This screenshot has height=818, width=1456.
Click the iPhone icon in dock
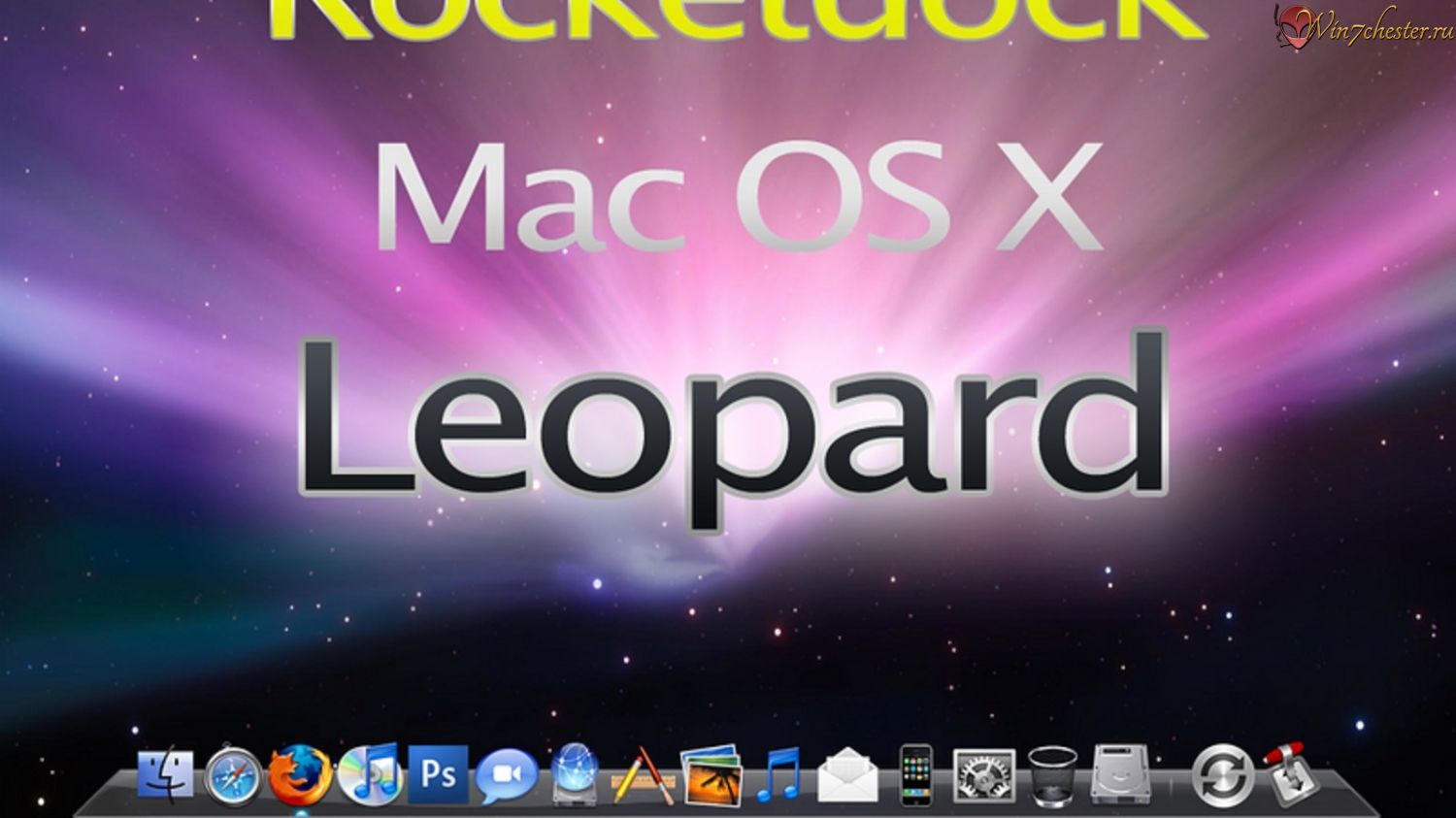pyautogui.click(x=915, y=775)
